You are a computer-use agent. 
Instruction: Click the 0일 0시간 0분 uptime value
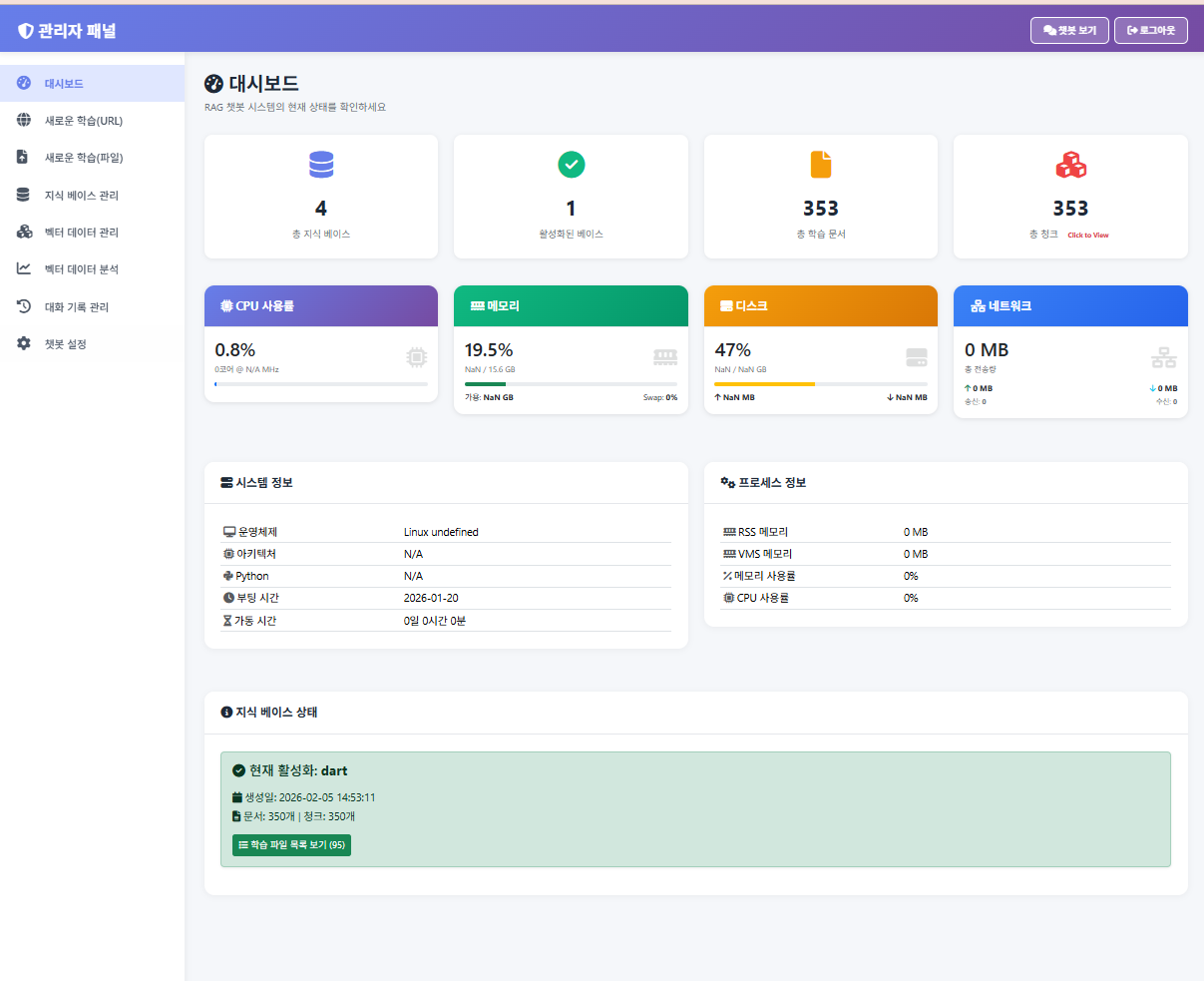pyautogui.click(x=435, y=621)
